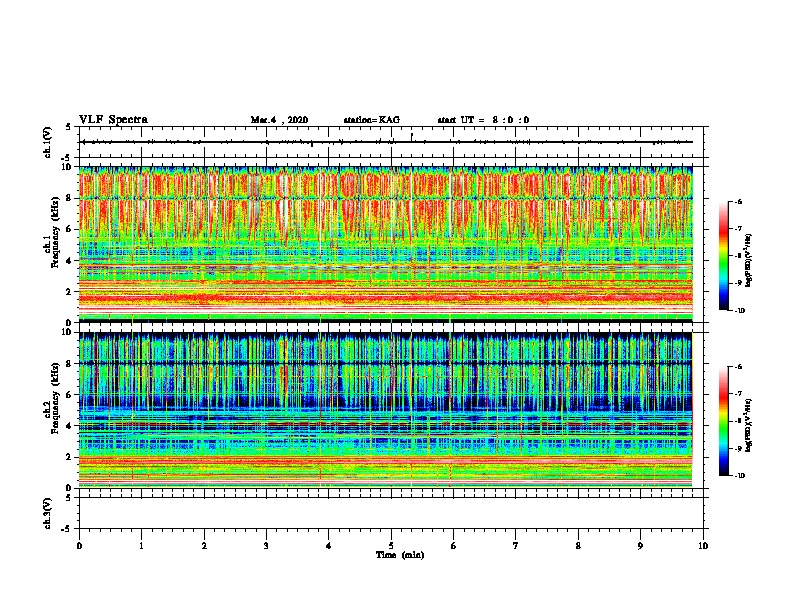Click the "-10" tick on ch.1 colorbar
Screen dimensions: 792x612
coord(739,311)
